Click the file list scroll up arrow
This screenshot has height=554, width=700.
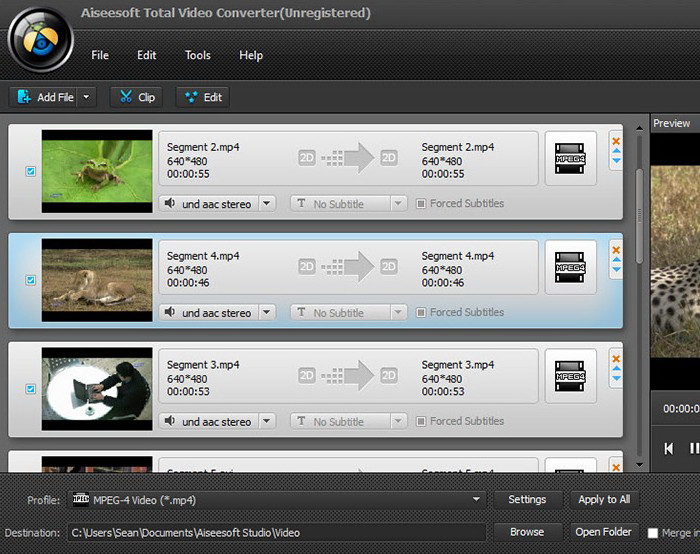(639, 129)
